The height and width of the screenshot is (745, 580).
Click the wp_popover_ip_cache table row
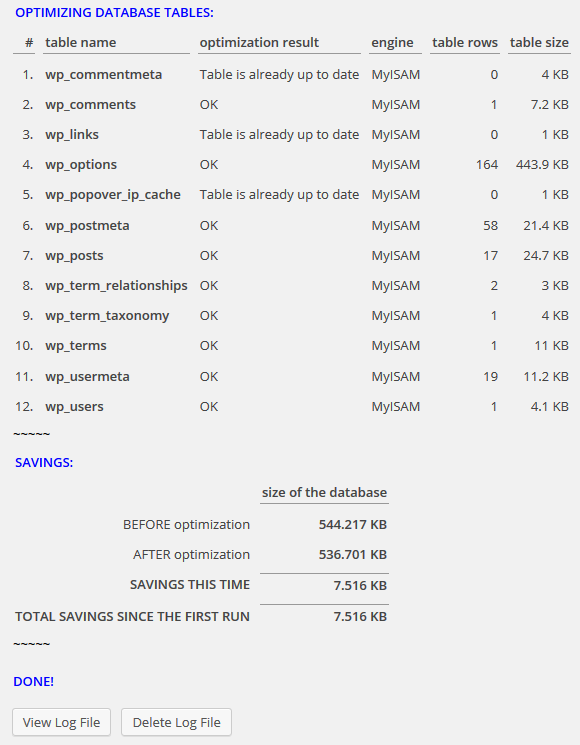[292, 195]
